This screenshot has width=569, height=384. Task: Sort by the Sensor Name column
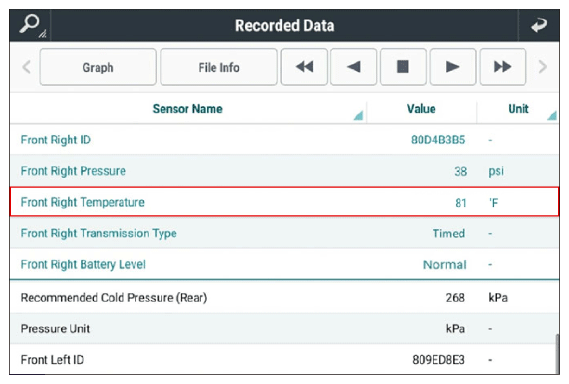188,109
